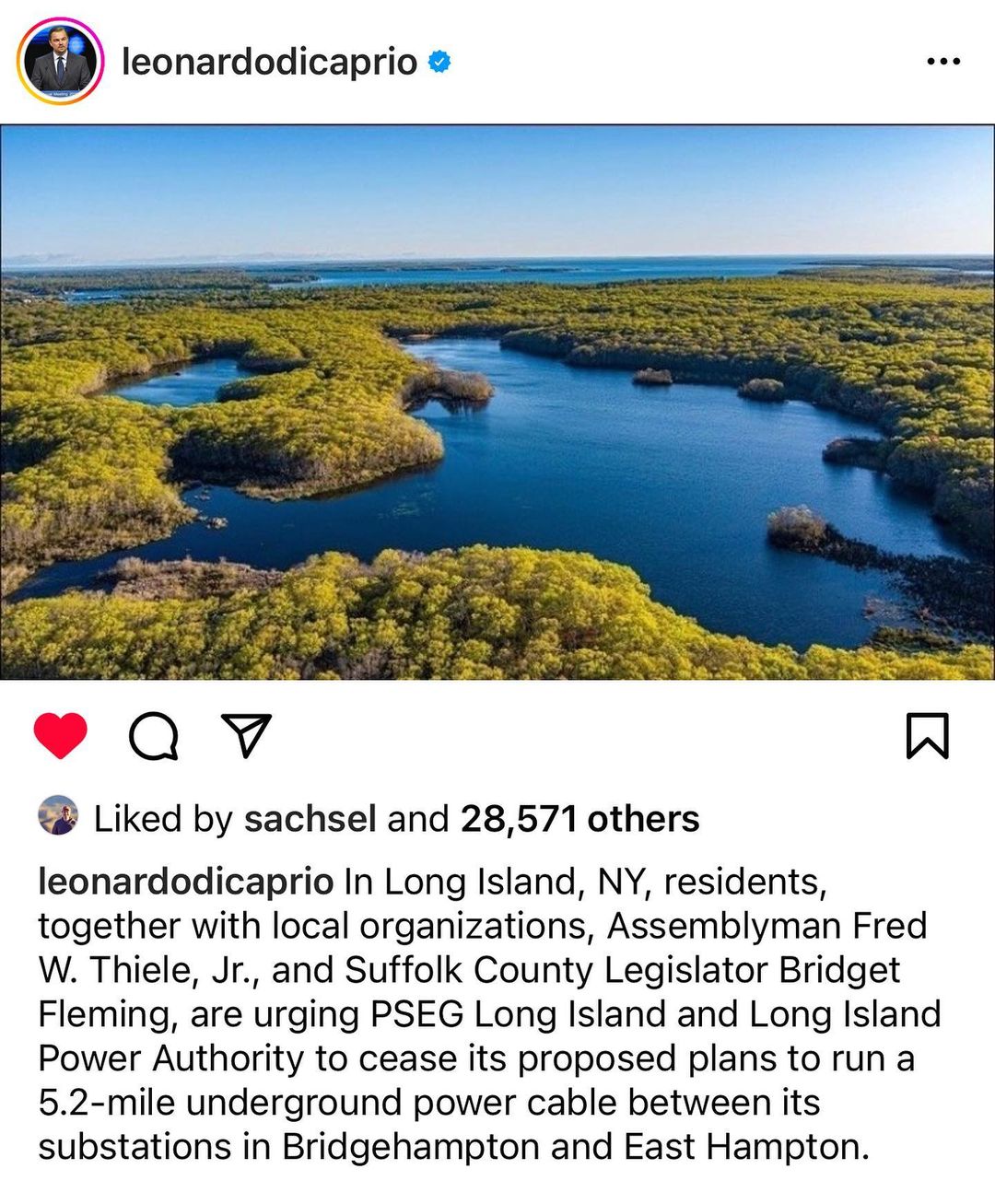The height and width of the screenshot is (1204, 995).
Task: Share the post via paper plane icon
Action: (x=246, y=736)
